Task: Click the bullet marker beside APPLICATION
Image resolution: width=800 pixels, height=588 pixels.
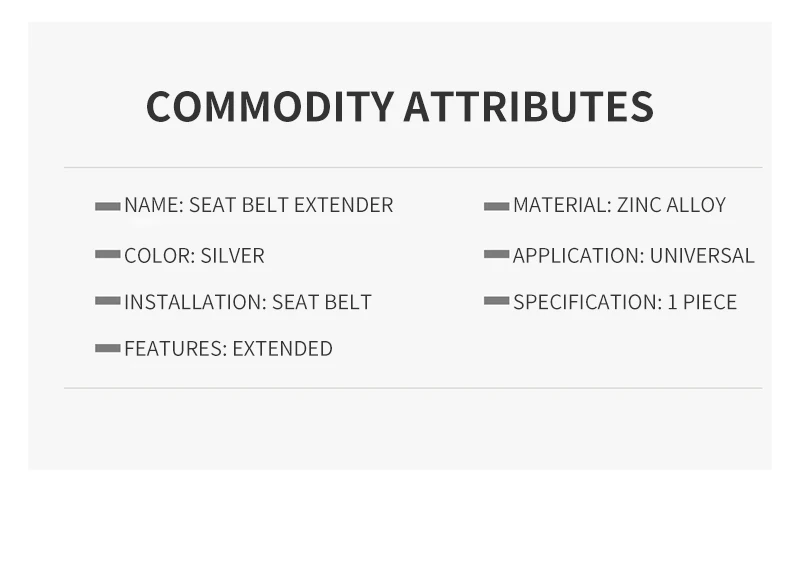Action: click(x=496, y=254)
